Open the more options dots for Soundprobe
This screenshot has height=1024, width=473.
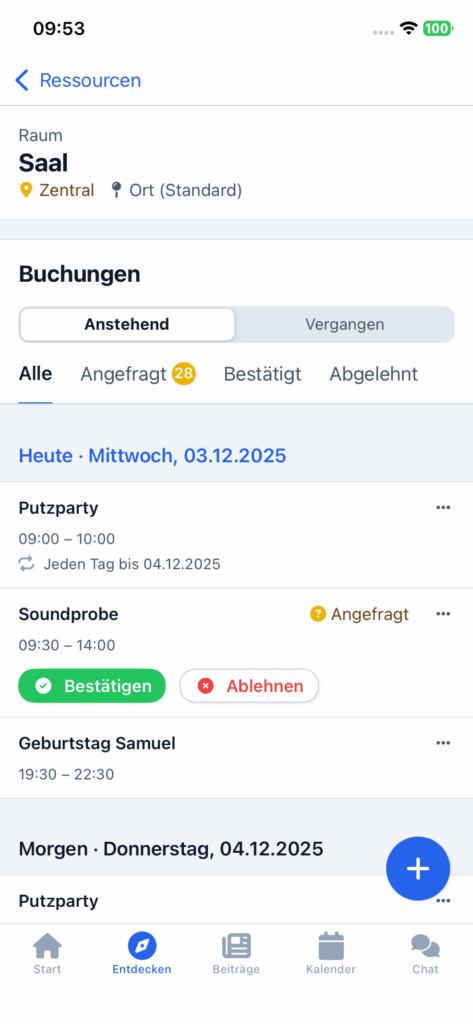[x=443, y=614]
